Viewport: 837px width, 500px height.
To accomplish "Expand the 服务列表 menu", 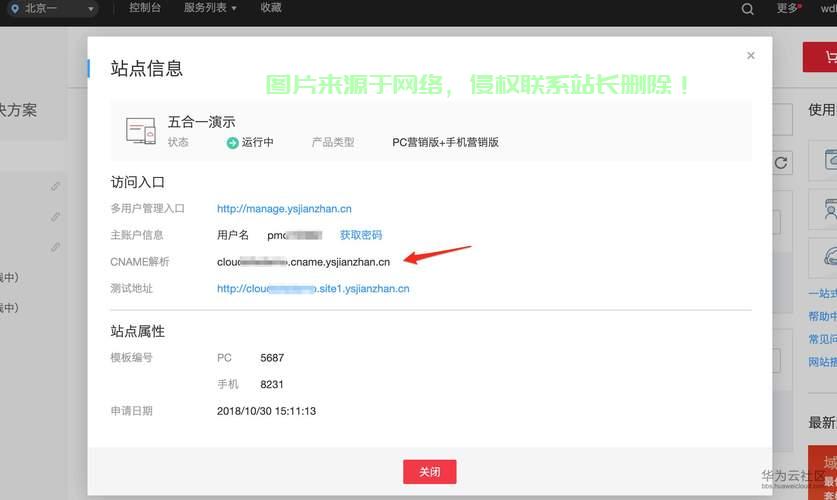I will (210, 8).
